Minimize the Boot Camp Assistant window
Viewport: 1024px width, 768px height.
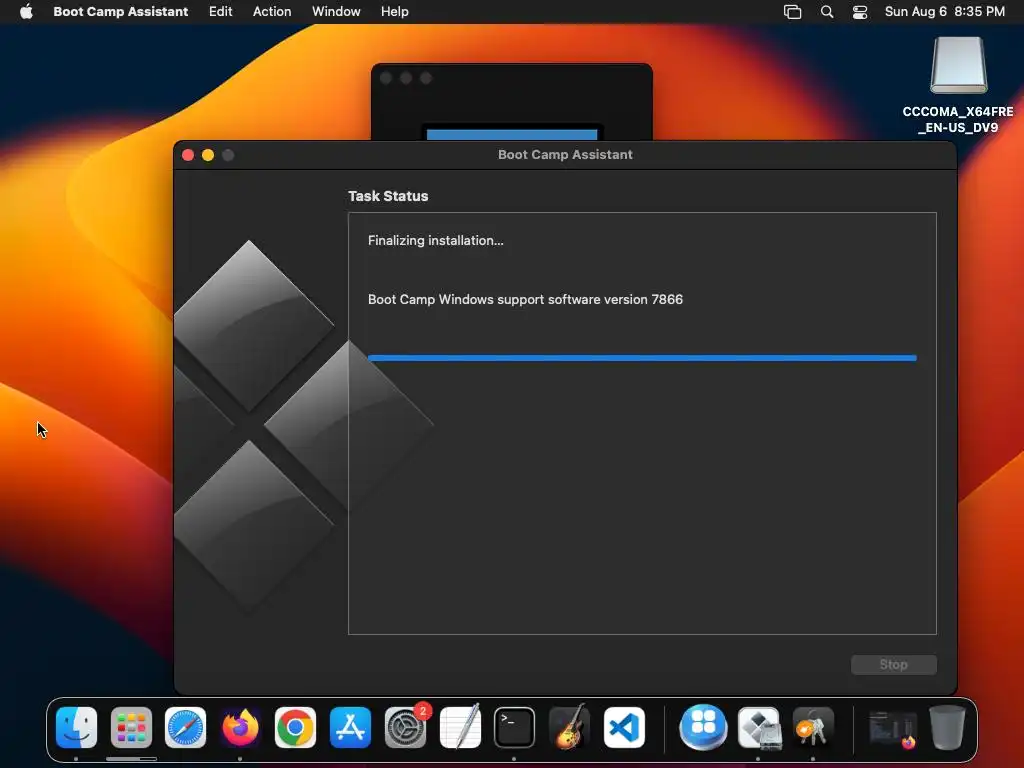coord(208,155)
